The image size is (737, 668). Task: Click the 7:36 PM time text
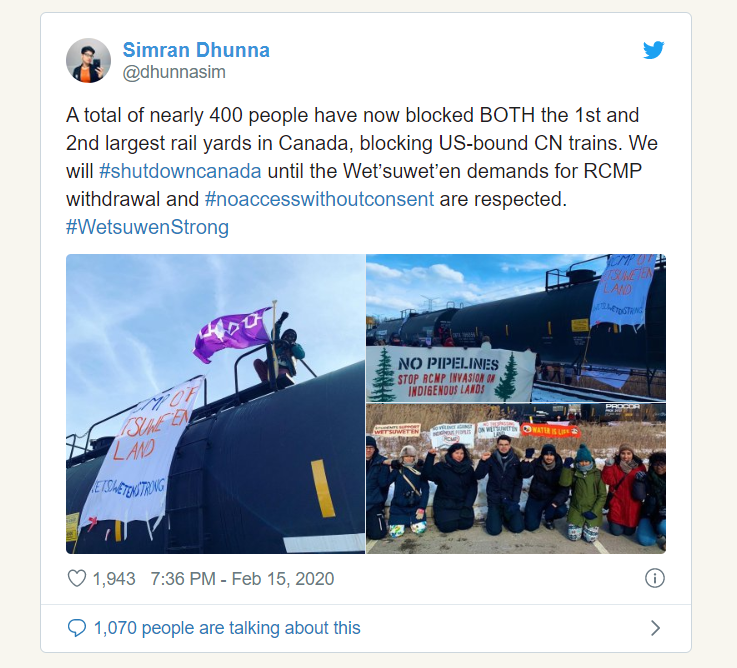[183, 579]
